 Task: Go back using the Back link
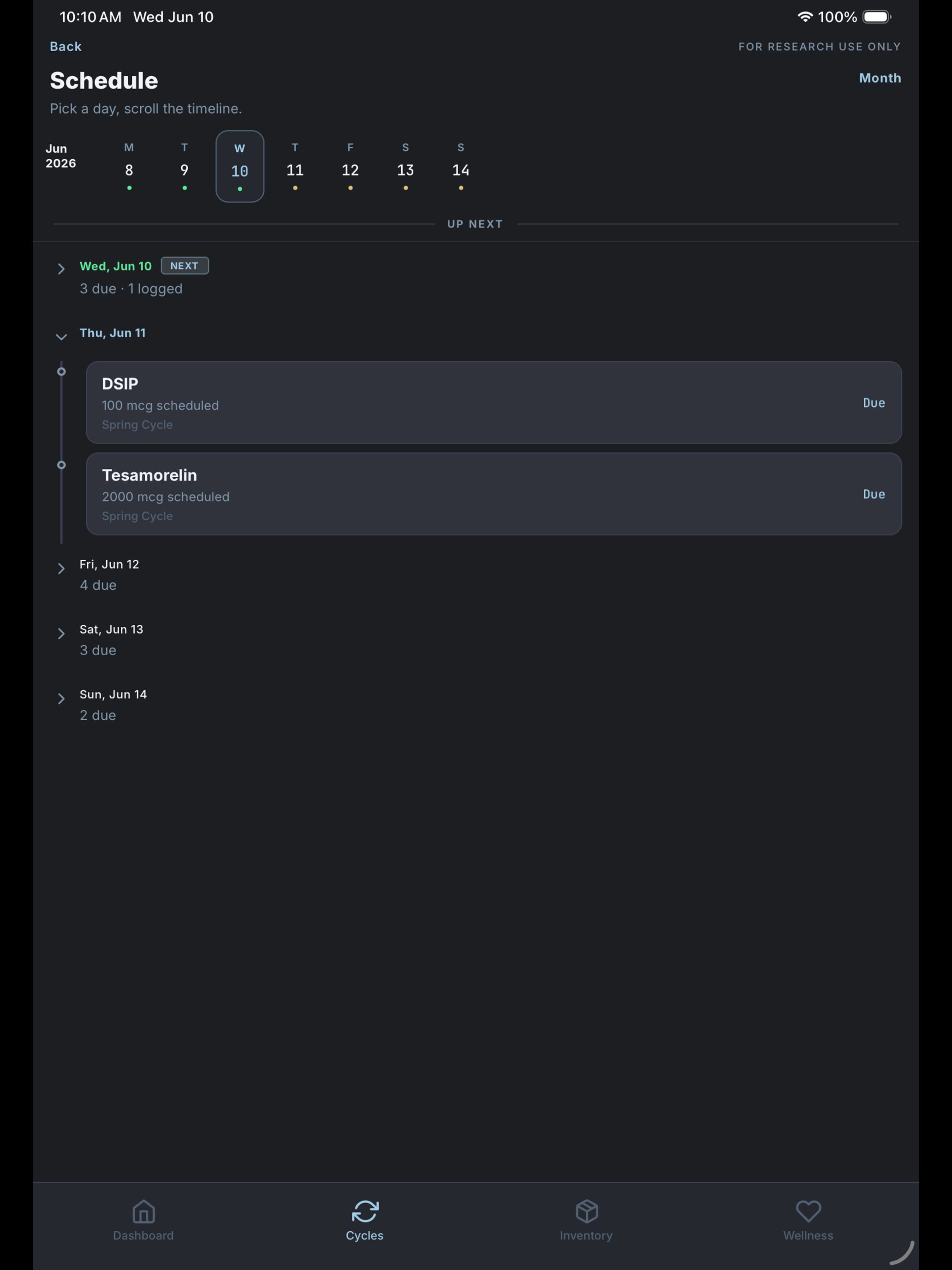coord(65,47)
